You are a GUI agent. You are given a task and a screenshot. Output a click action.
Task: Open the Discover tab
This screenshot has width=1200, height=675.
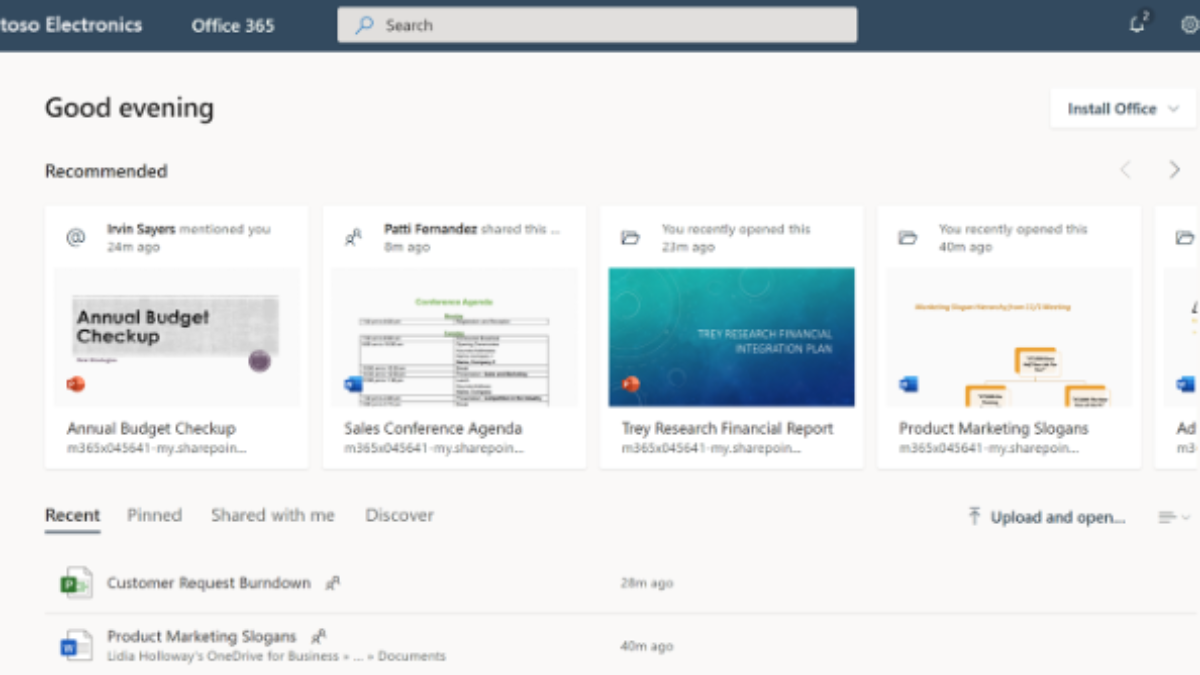[399, 516]
